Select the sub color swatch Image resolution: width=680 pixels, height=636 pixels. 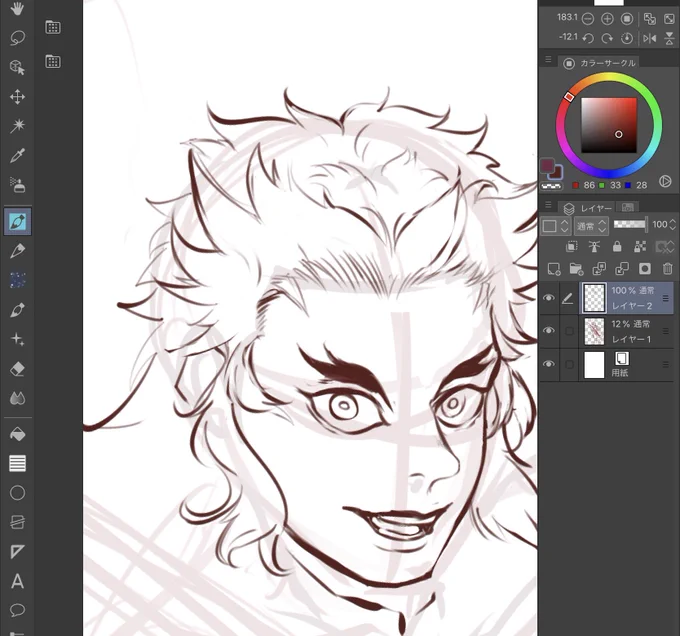[x=557, y=173]
